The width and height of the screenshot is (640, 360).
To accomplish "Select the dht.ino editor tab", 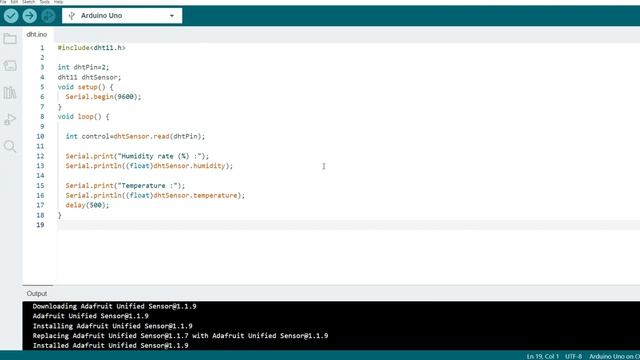I will point(37,35).
